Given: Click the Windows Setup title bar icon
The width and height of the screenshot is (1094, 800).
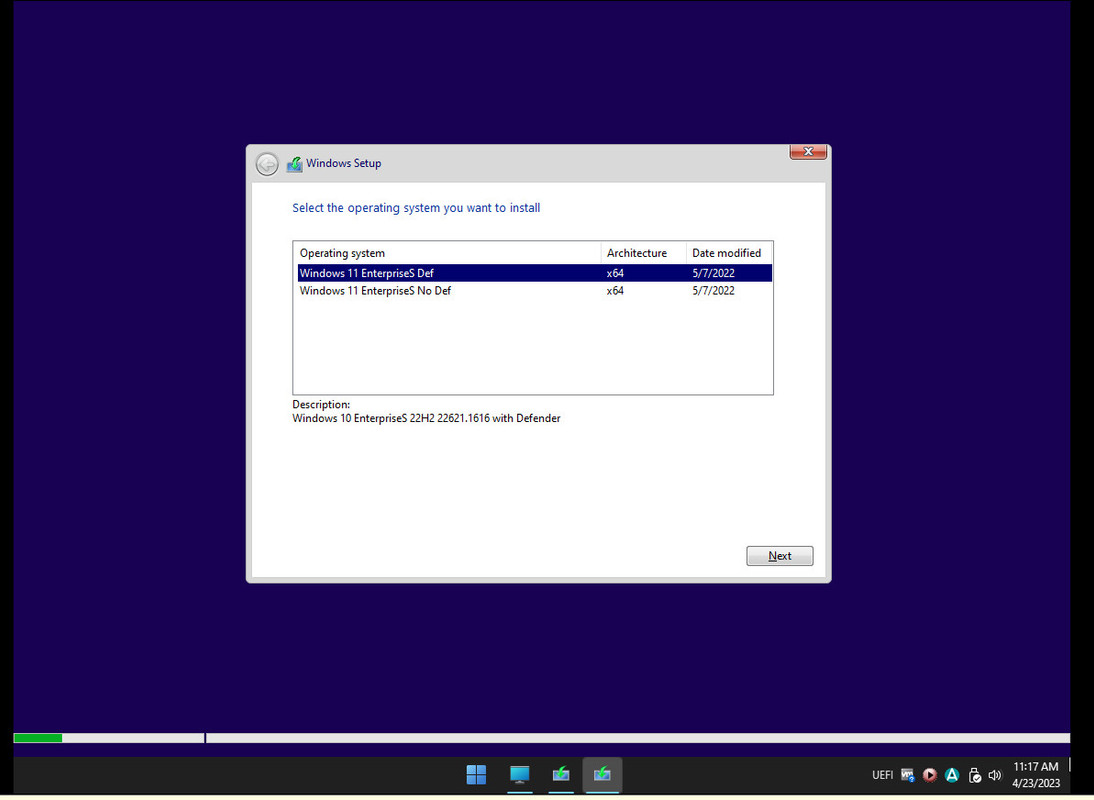Looking at the screenshot, I should coord(294,164).
